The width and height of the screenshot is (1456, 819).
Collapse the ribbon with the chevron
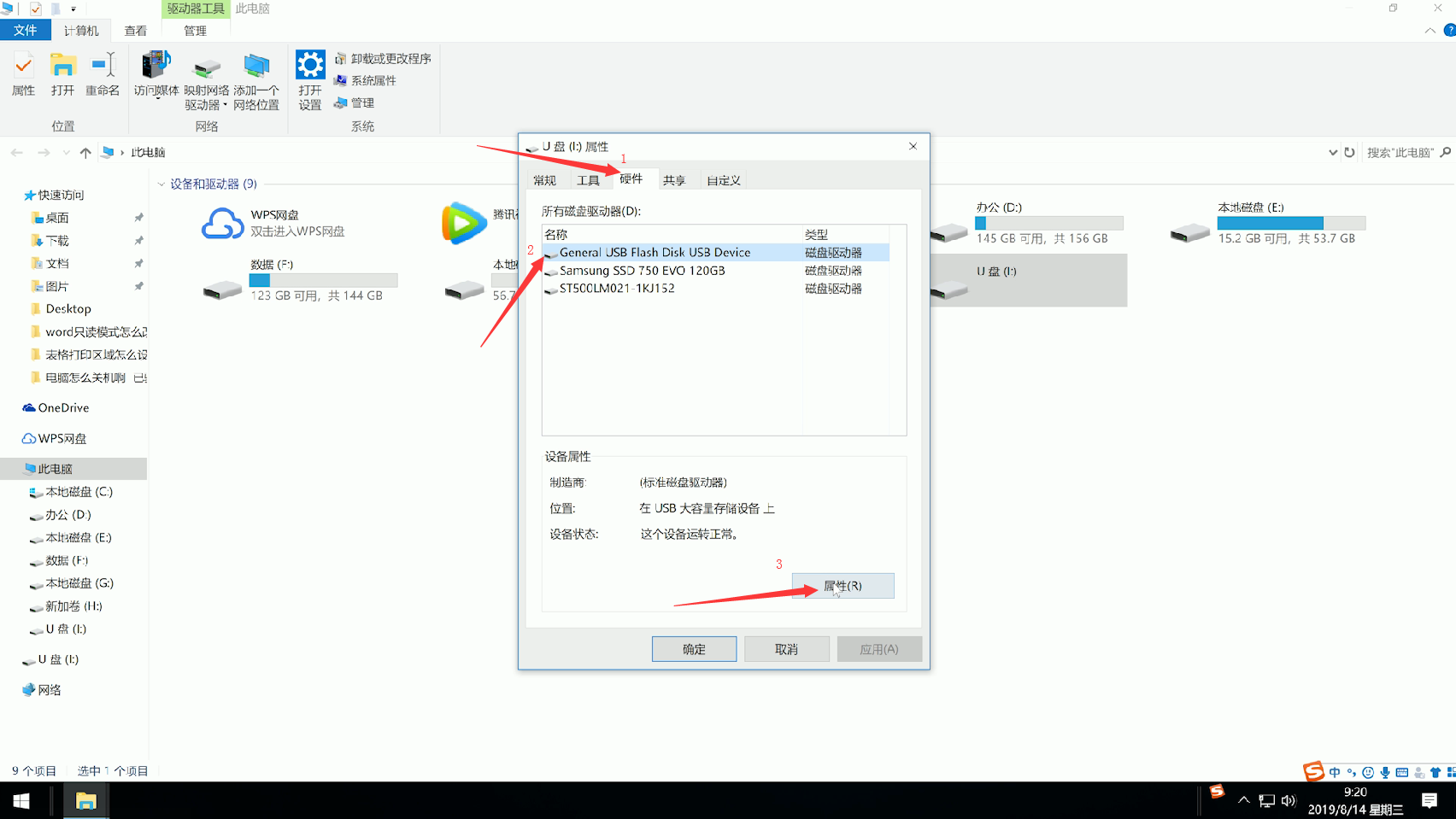[1430, 31]
